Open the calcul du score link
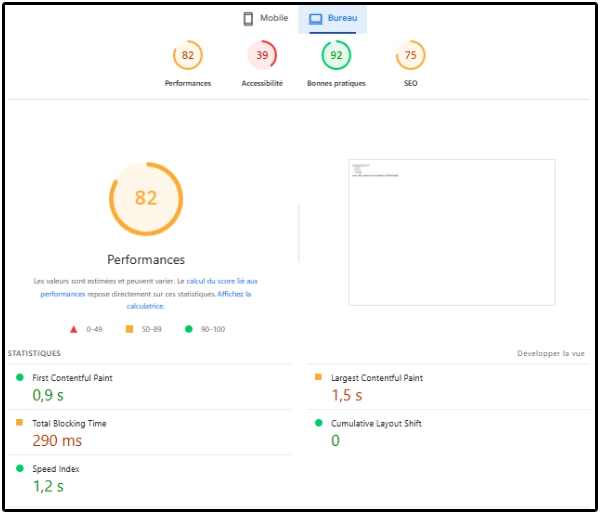603x514 pixels. tap(222, 282)
